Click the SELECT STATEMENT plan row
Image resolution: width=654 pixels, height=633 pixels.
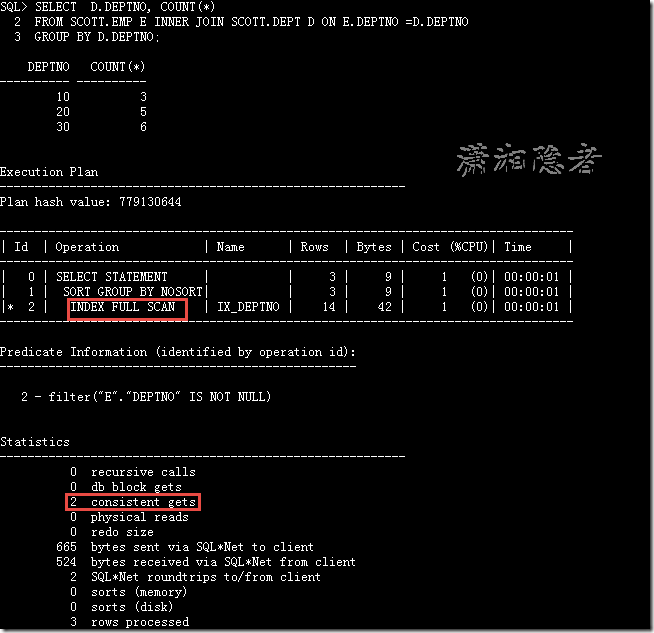[286, 277]
